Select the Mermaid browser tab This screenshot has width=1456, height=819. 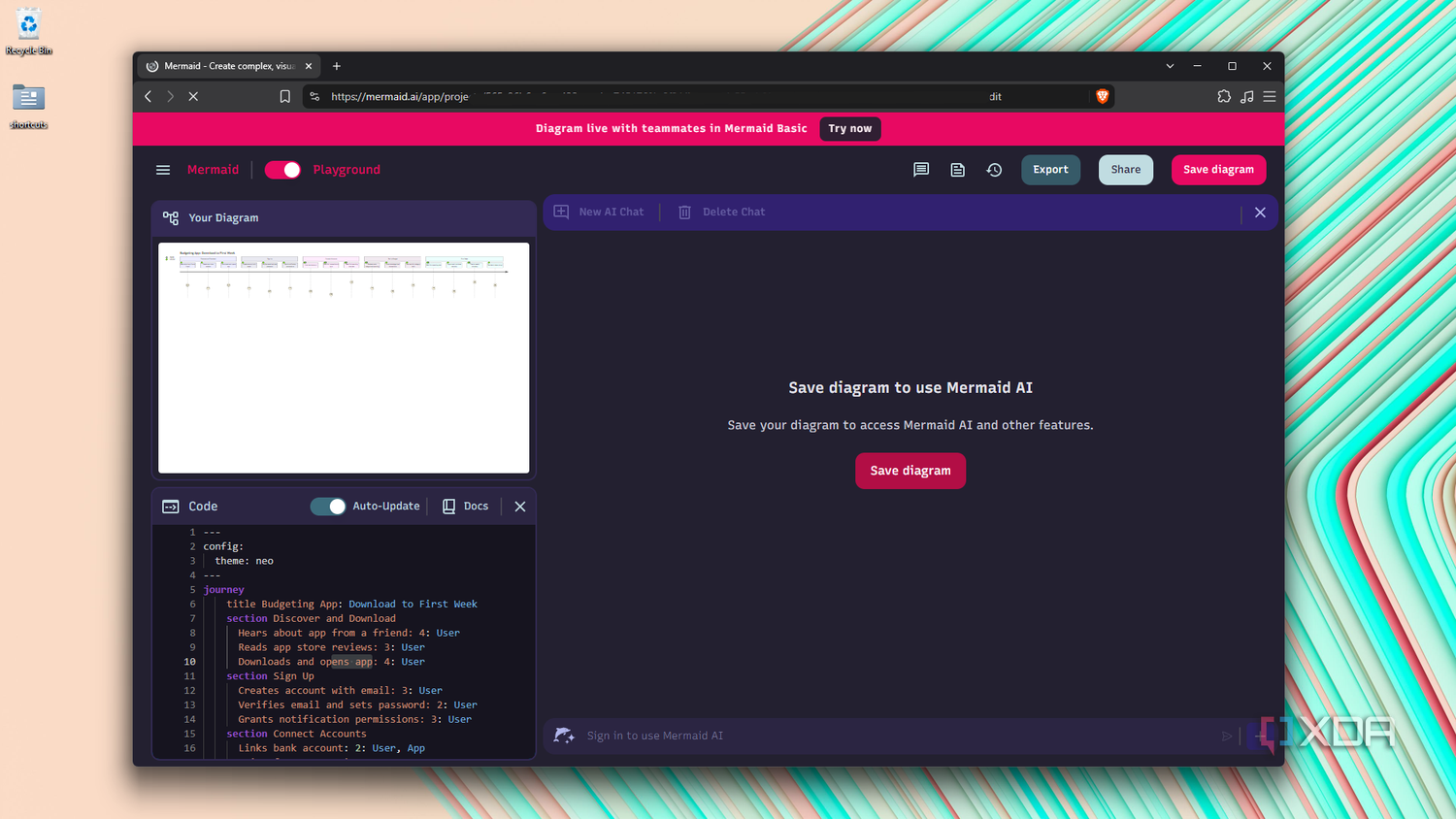coord(229,66)
